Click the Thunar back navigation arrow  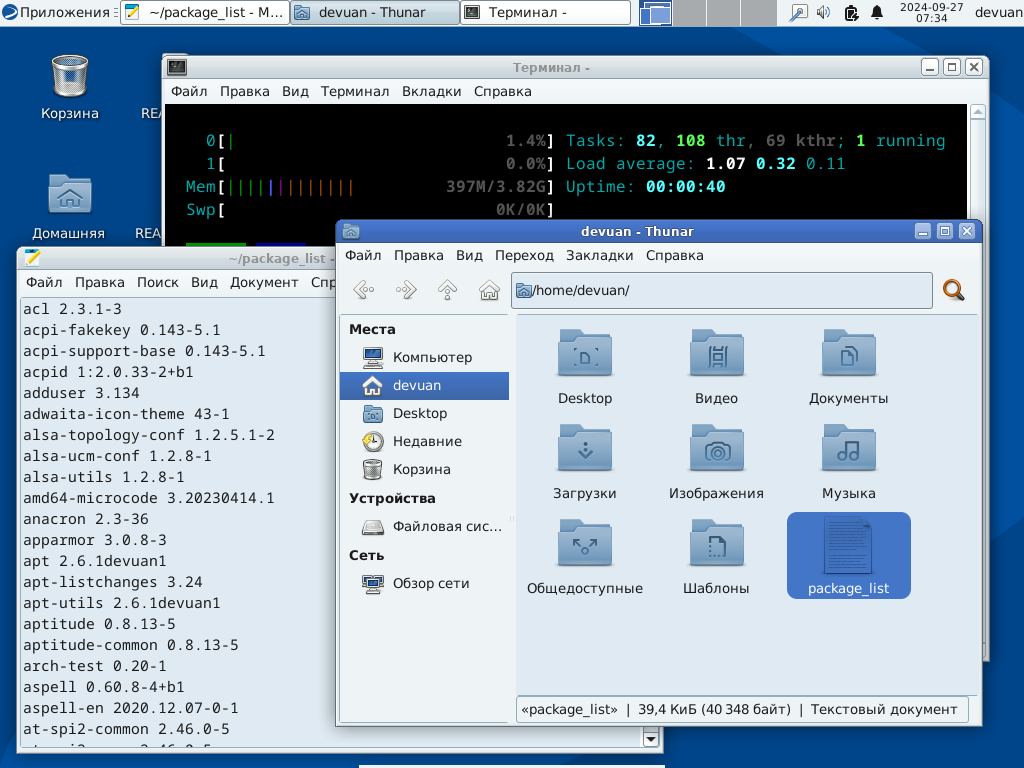pyautogui.click(x=364, y=290)
